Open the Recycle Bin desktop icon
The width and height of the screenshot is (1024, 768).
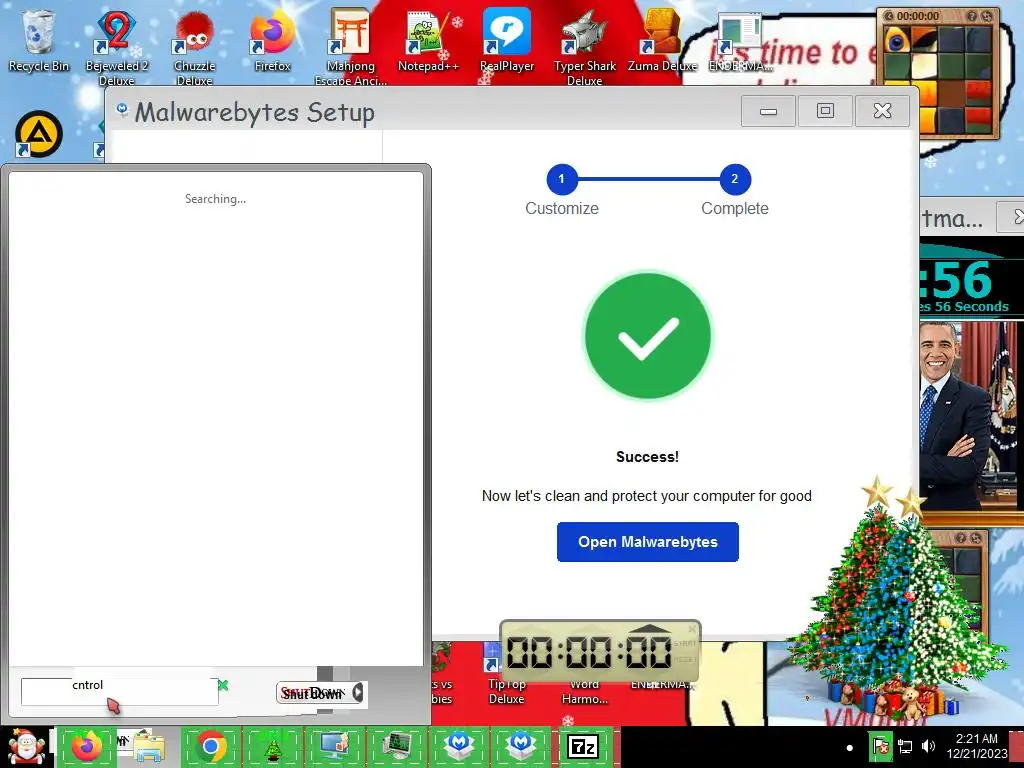38,40
